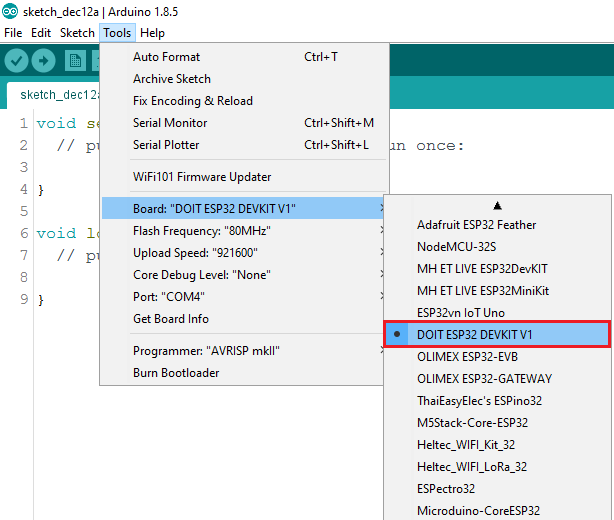
Task: Click Get Board Info
Action: coord(171,319)
